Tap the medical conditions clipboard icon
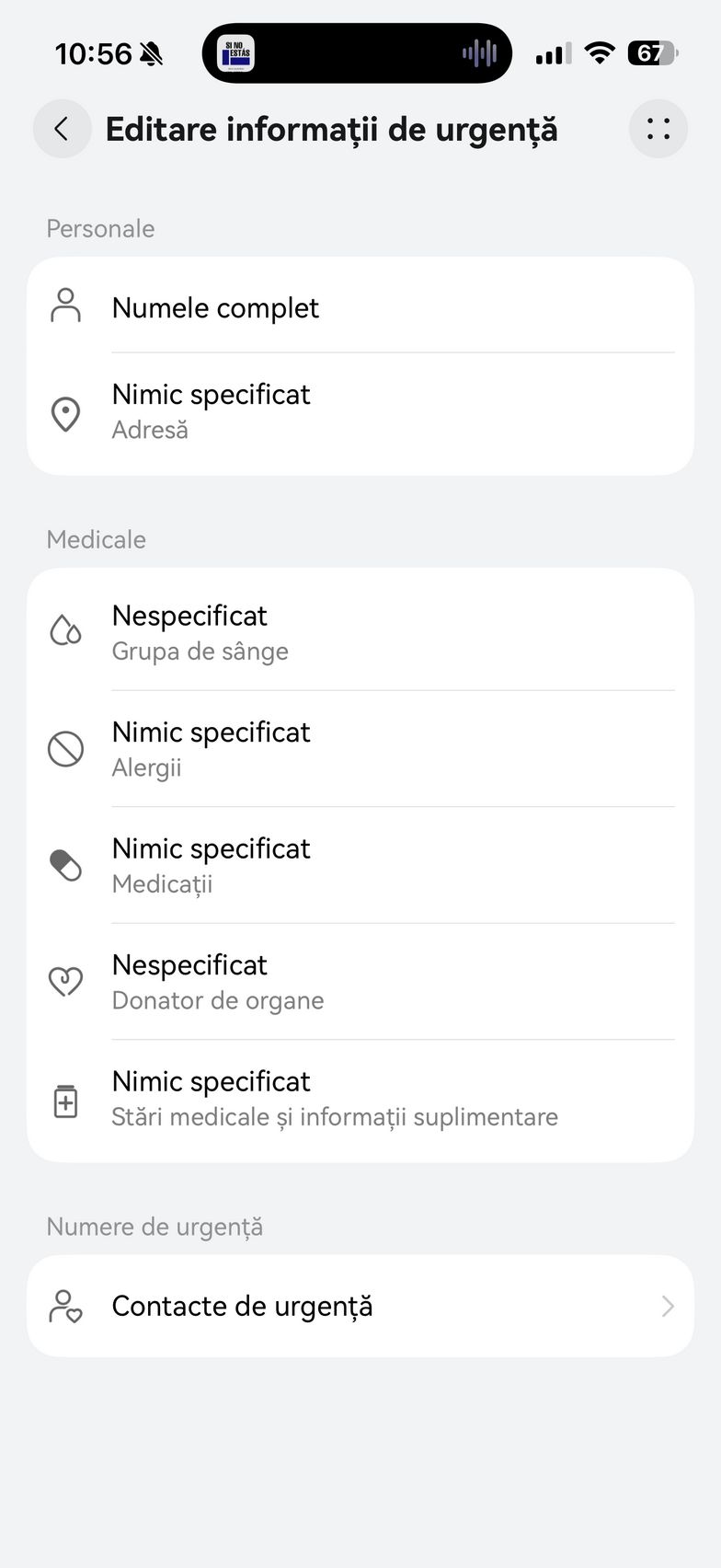 (x=65, y=1100)
